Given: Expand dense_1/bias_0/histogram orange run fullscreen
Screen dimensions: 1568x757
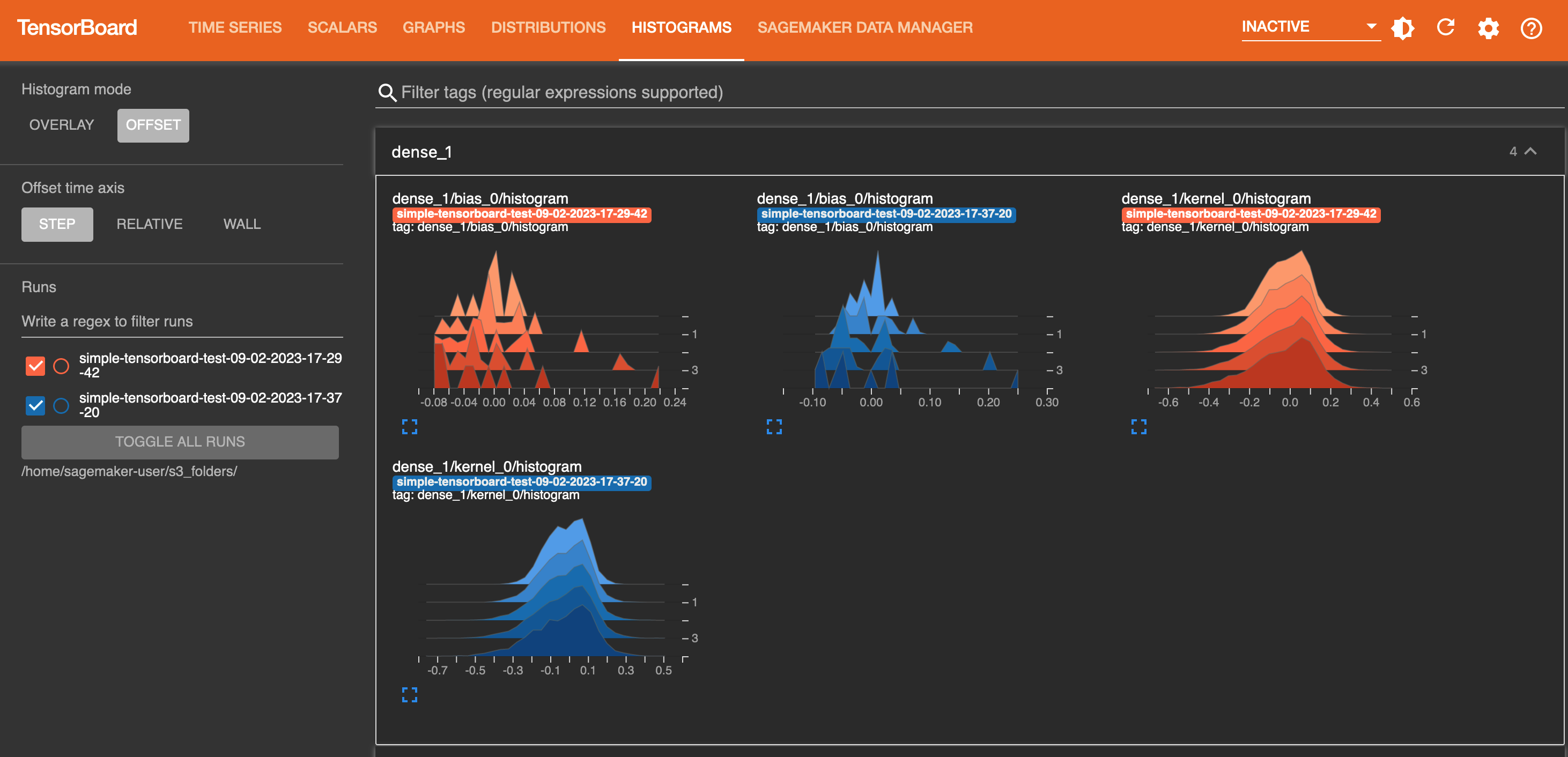Looking at the screenshot, I should (410, 427).
